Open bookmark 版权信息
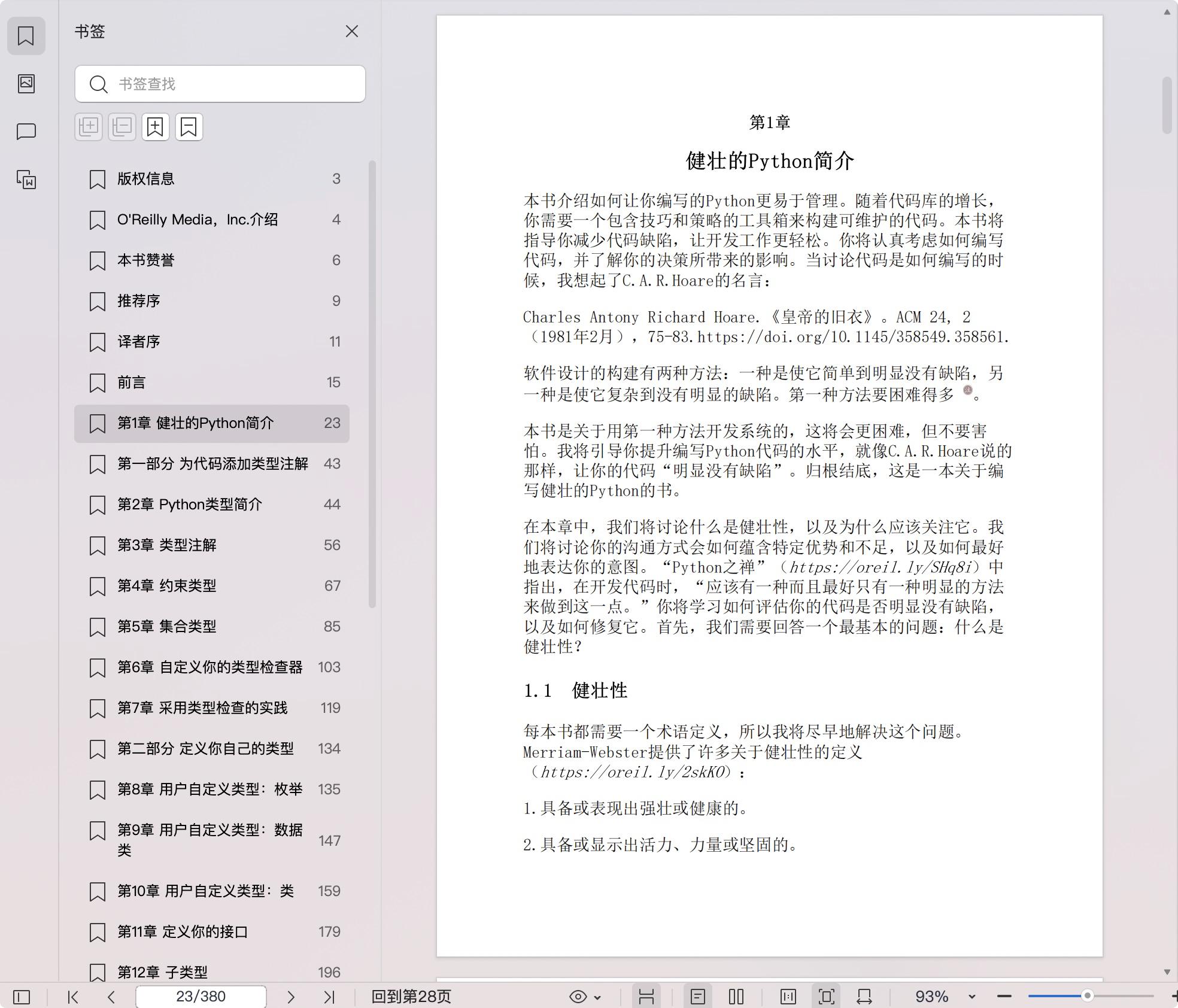Image resolution: width=1178 pixels, height=1008 pixels. point(212,178)
